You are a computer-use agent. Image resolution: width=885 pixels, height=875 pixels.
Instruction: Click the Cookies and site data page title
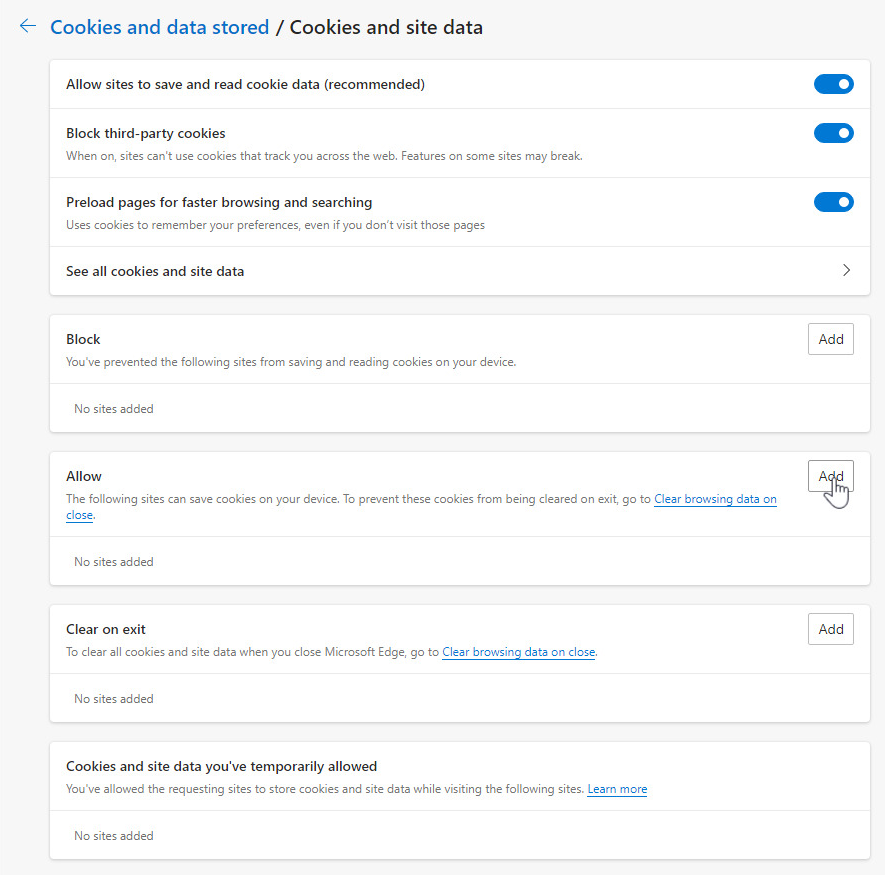click(x=386, y=27)
